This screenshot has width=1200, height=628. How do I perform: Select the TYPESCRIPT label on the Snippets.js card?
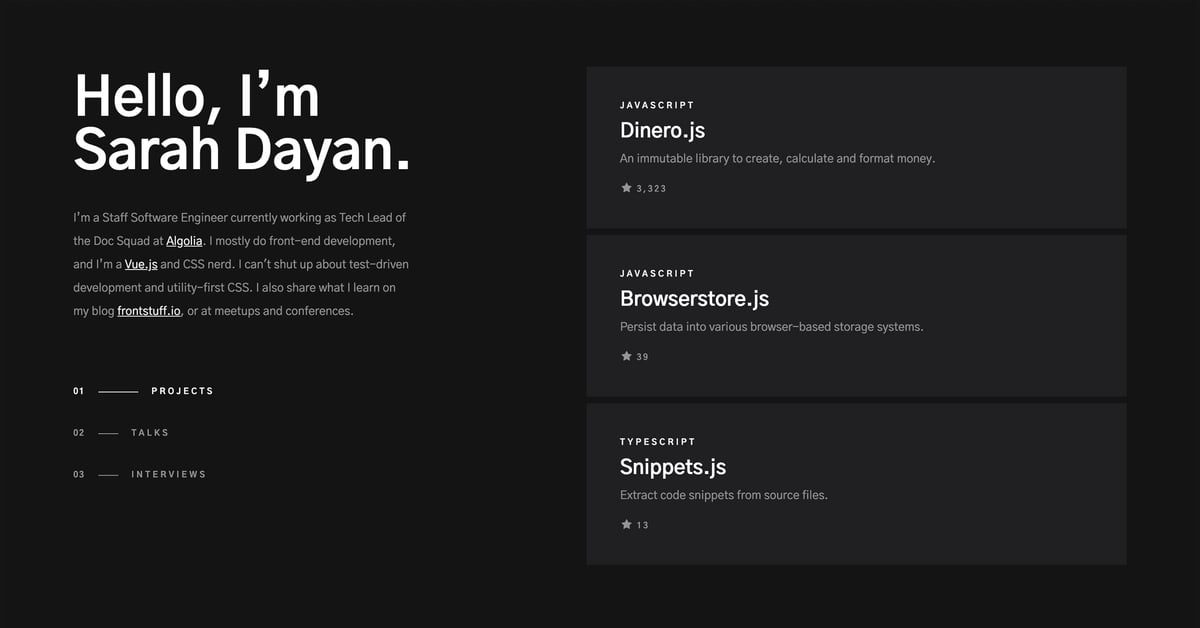(x=656, y=441)
